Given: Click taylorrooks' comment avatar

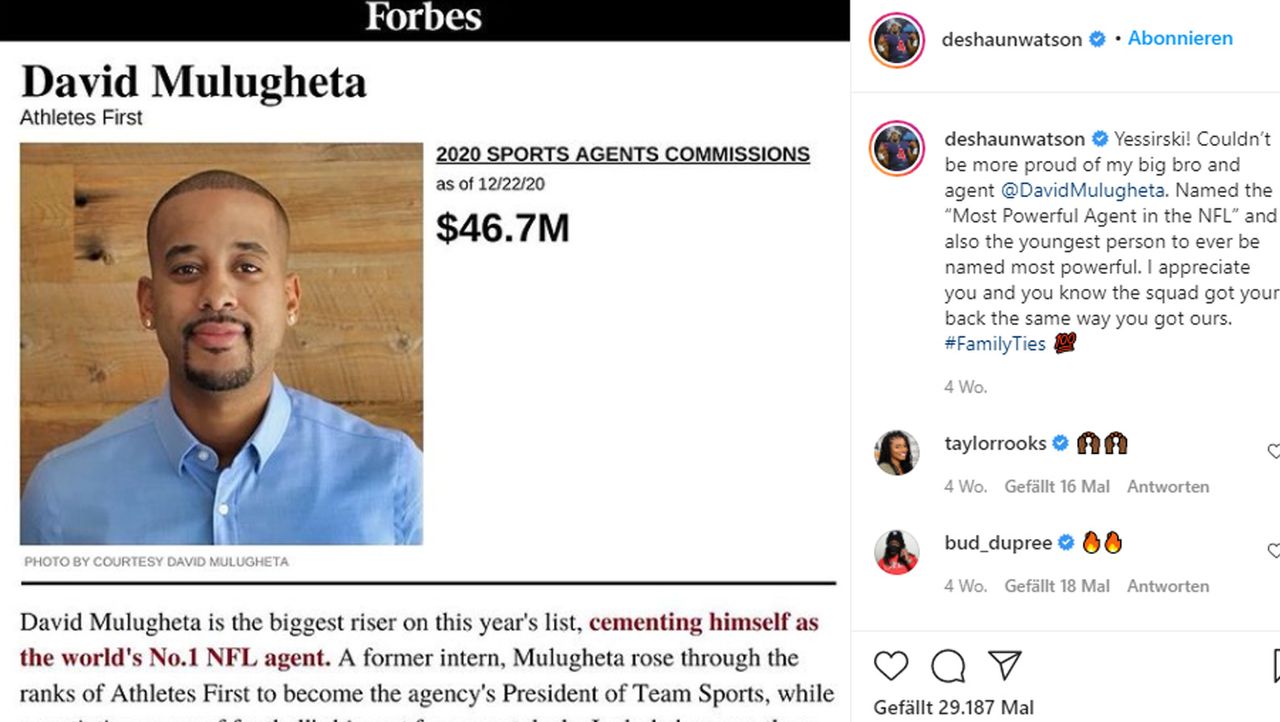Looking at the screenshot, I should click(x=896, y=453).
